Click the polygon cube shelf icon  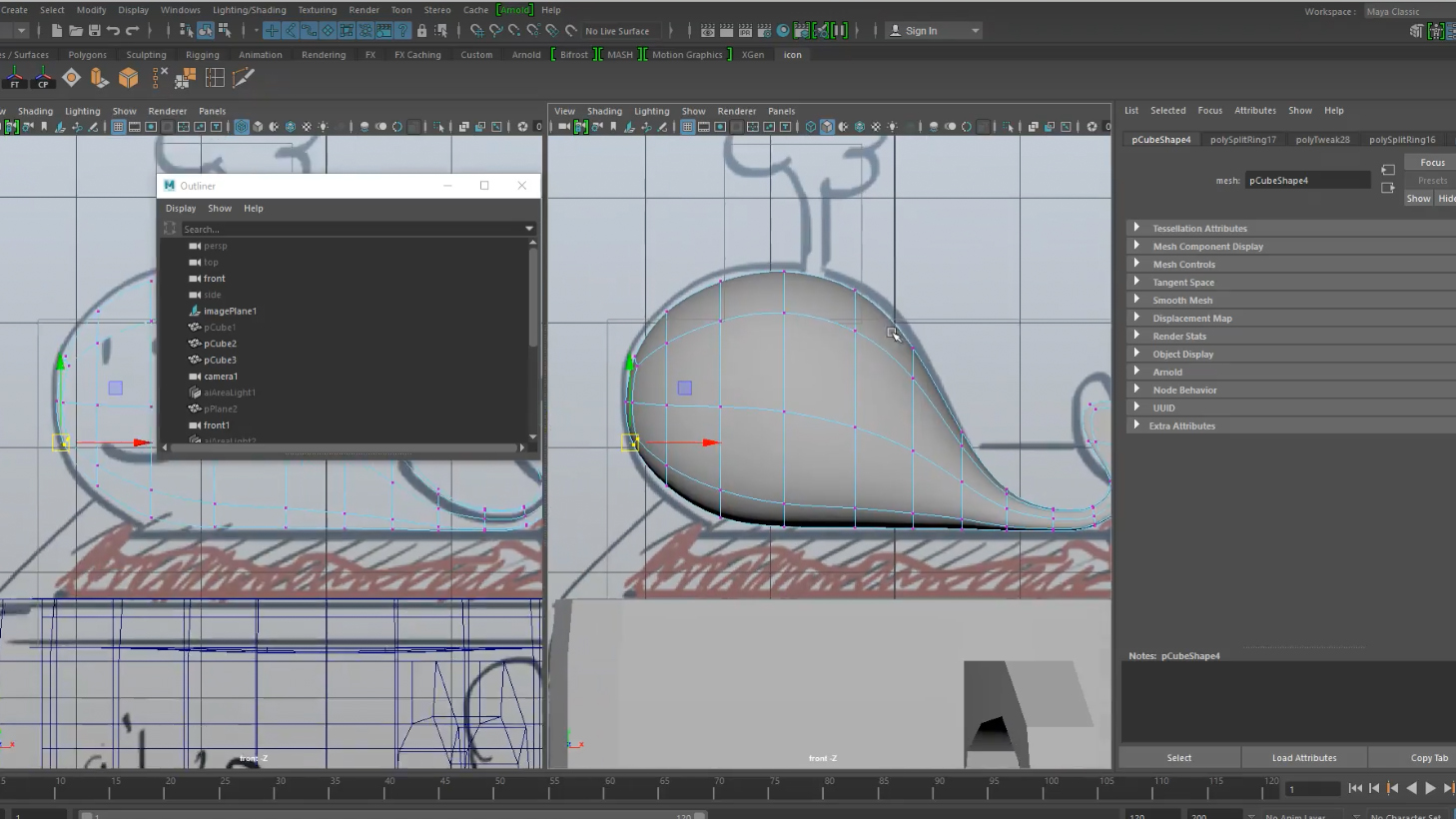[x=128, y=78]
